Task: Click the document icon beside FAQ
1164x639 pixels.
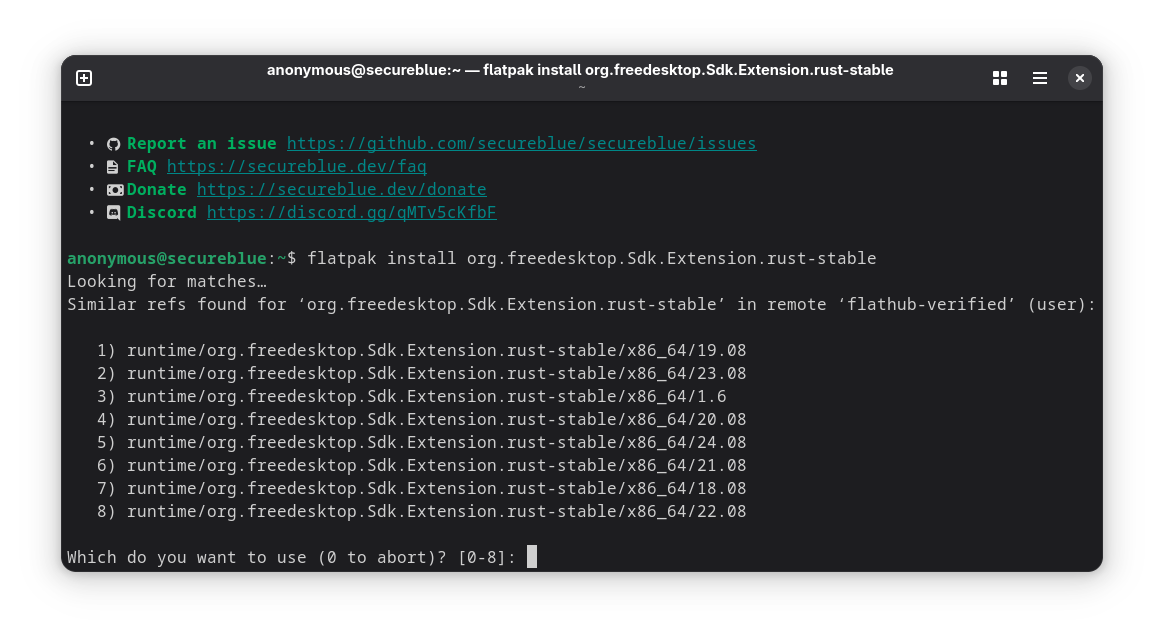Action: [113, 167]
